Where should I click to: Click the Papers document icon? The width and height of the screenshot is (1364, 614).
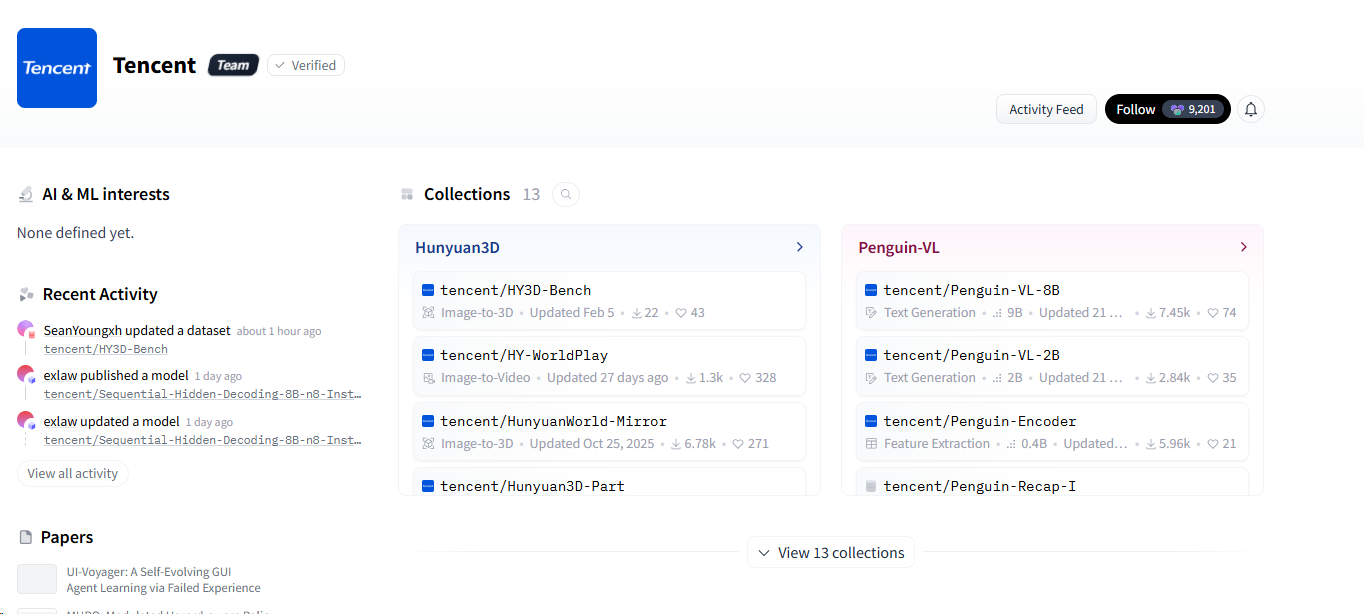[x=26, y=537]
